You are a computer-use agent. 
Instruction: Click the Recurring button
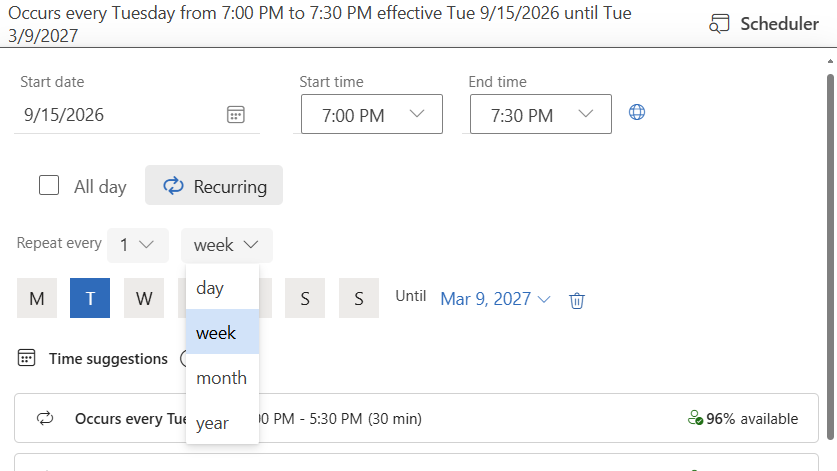tap(214, 185)
